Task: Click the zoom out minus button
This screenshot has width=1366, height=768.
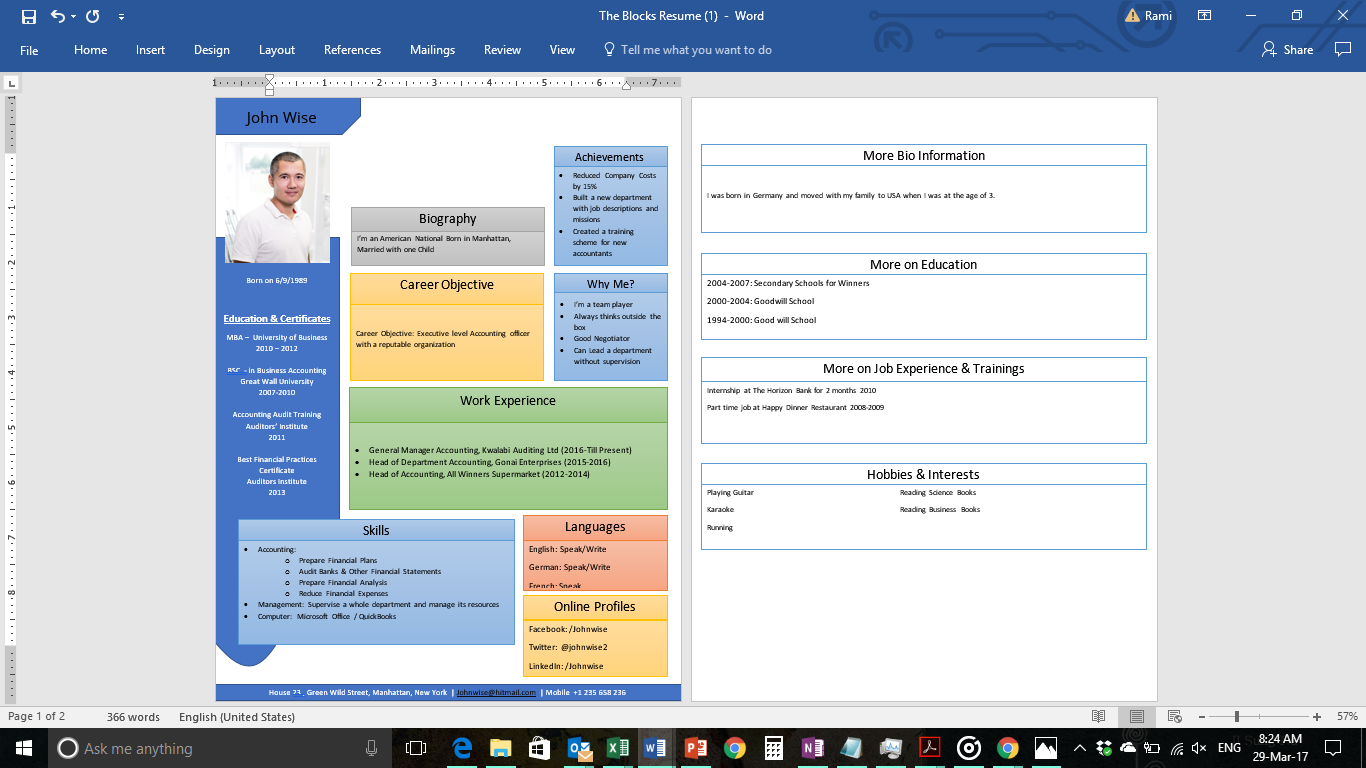Action: coord(1201,717)
